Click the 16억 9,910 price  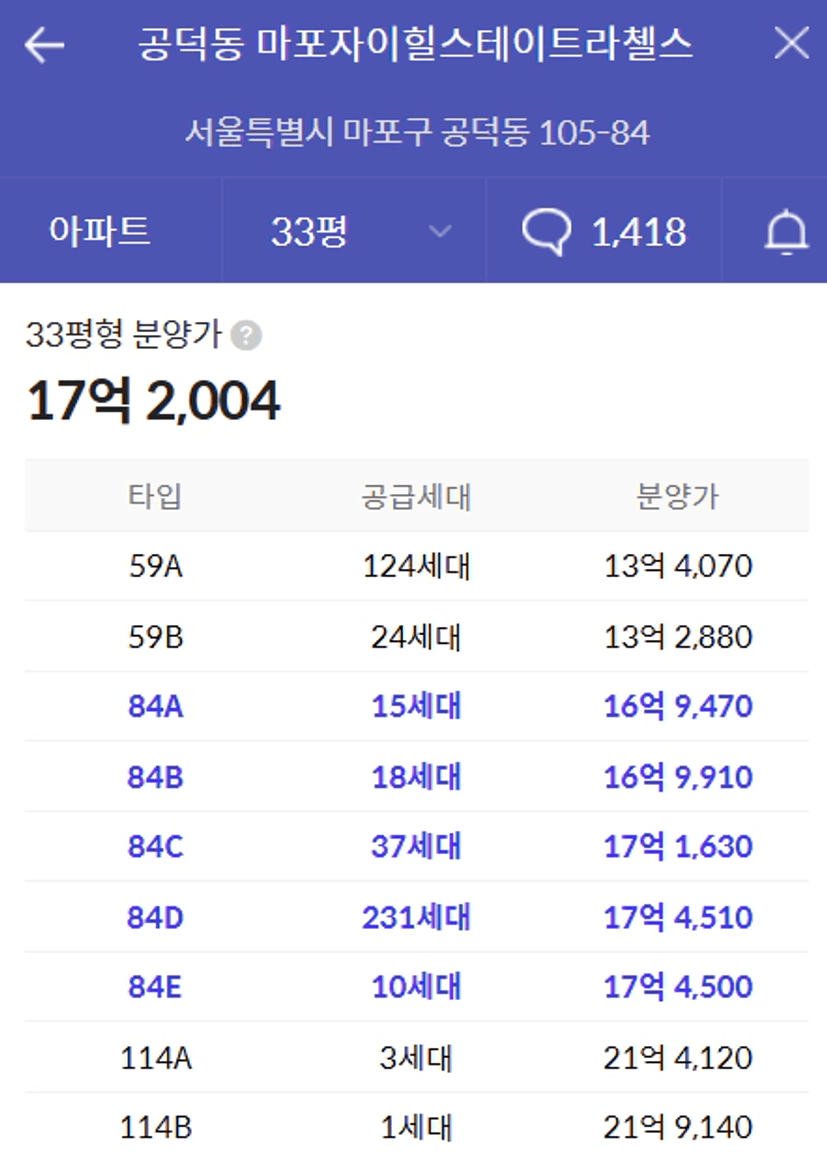coord(678,777)
